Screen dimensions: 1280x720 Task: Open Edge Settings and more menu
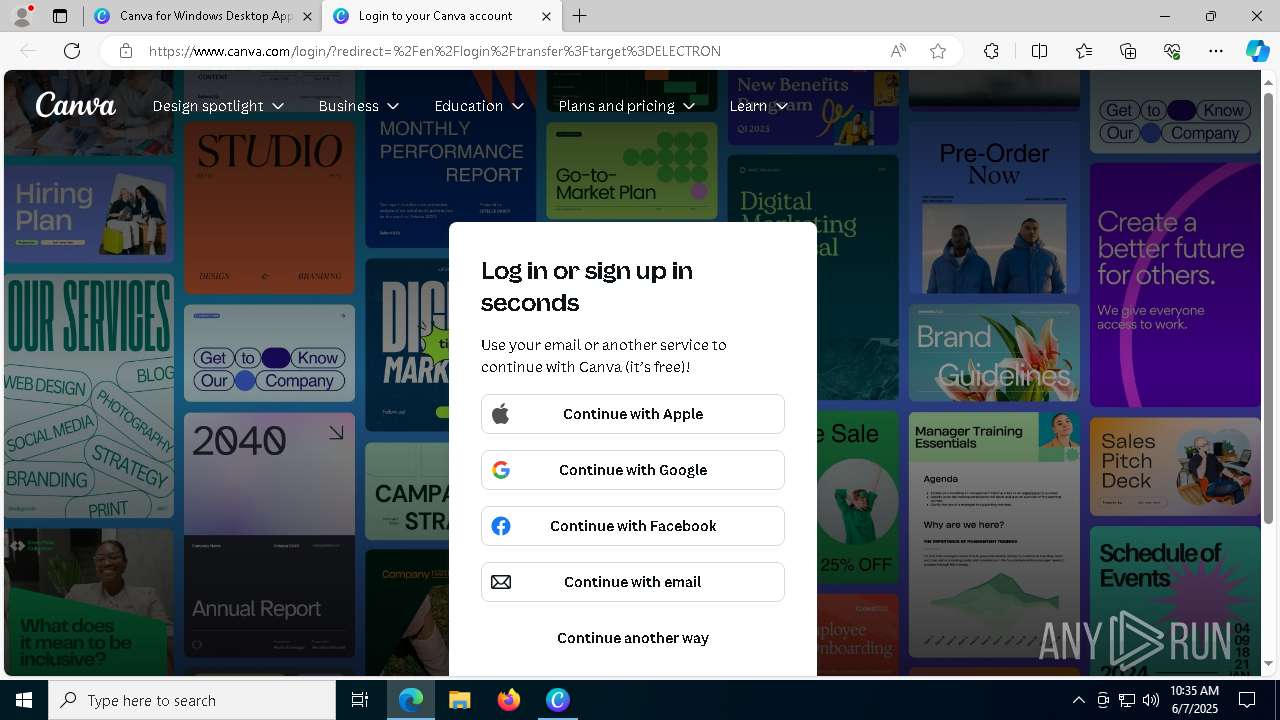tap(1216, 51)
